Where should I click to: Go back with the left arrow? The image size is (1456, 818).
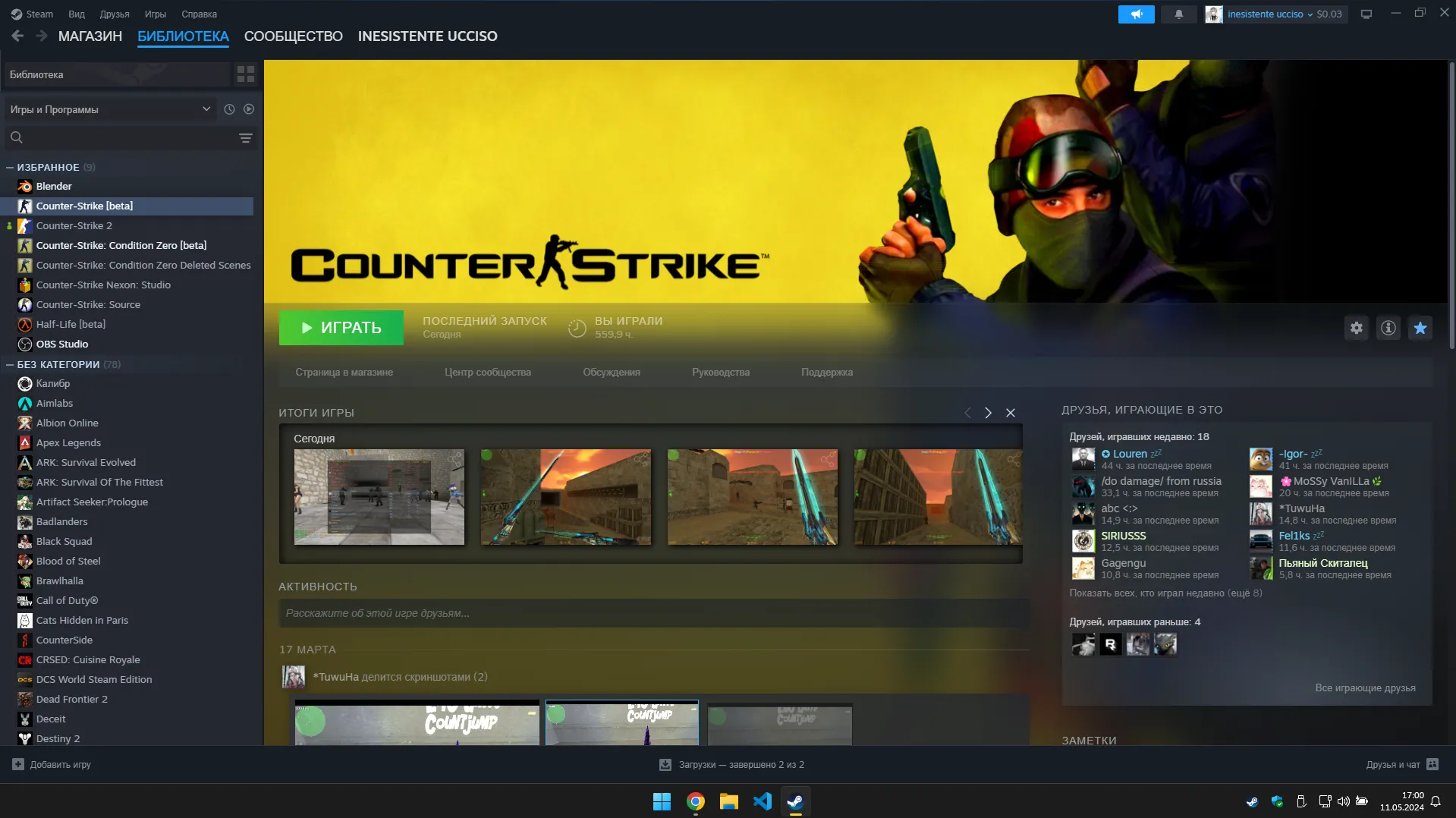point(17,36)
